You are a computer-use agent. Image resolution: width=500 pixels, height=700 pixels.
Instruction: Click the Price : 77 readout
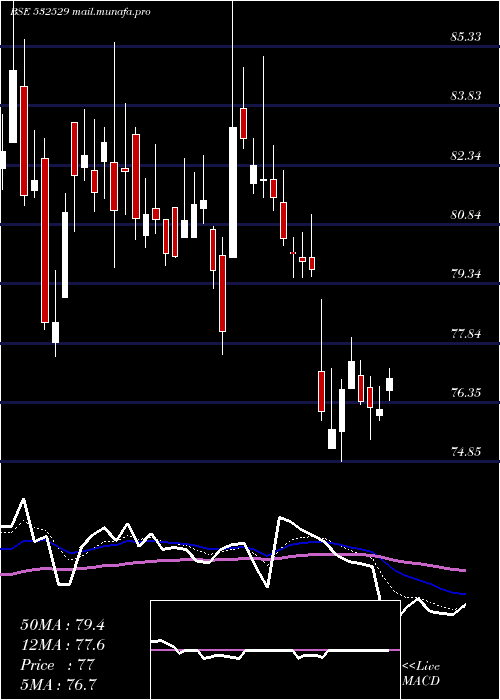click(x=57, y=665)
